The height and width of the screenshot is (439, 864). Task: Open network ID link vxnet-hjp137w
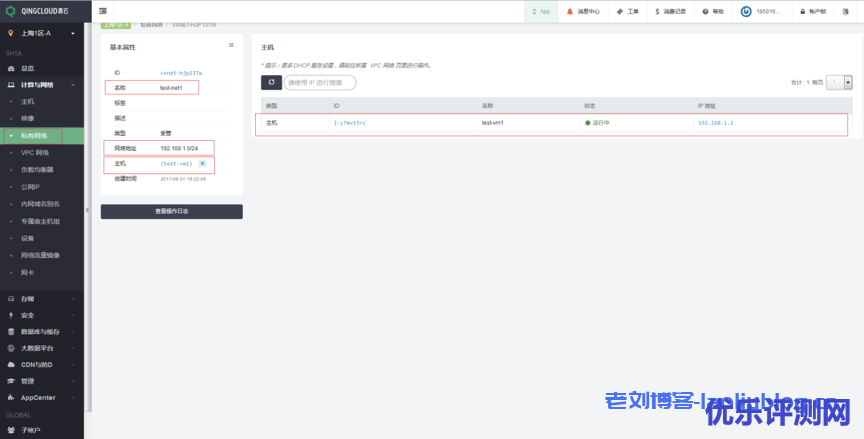(181, 73)
